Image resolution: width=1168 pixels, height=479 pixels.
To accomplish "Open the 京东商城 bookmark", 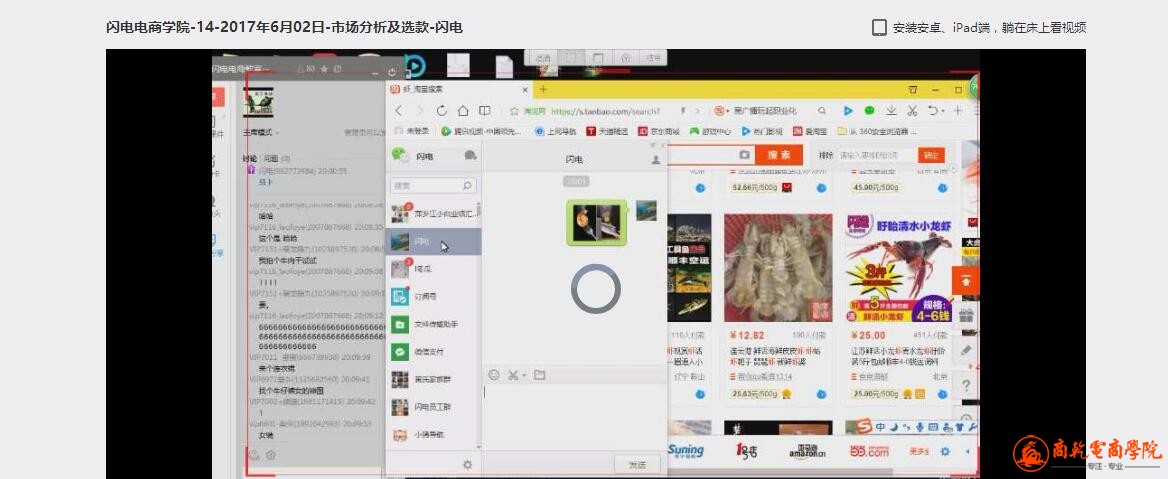I will (x=659, y=131).
